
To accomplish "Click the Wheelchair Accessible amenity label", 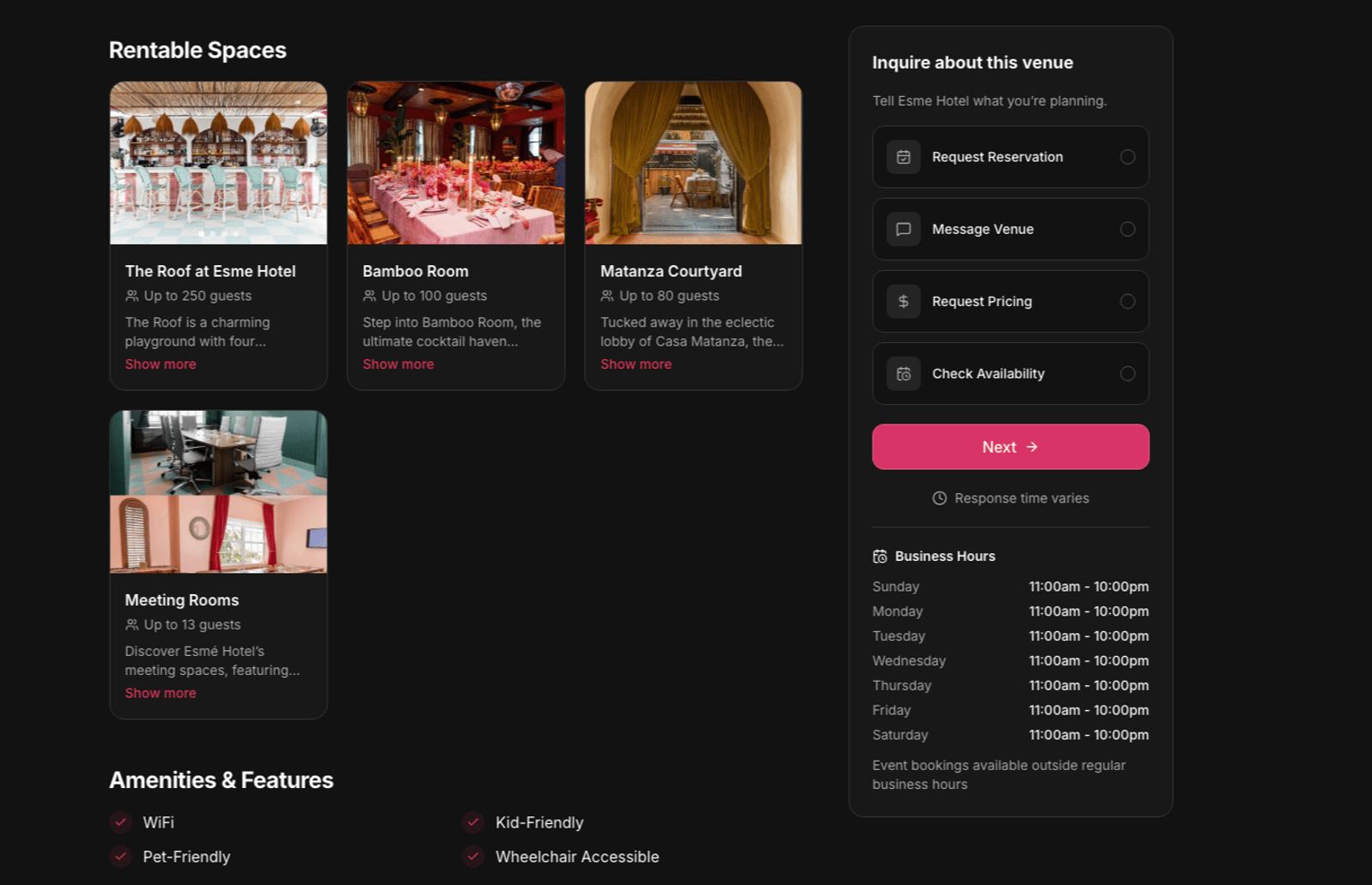I will pos(577,857).
